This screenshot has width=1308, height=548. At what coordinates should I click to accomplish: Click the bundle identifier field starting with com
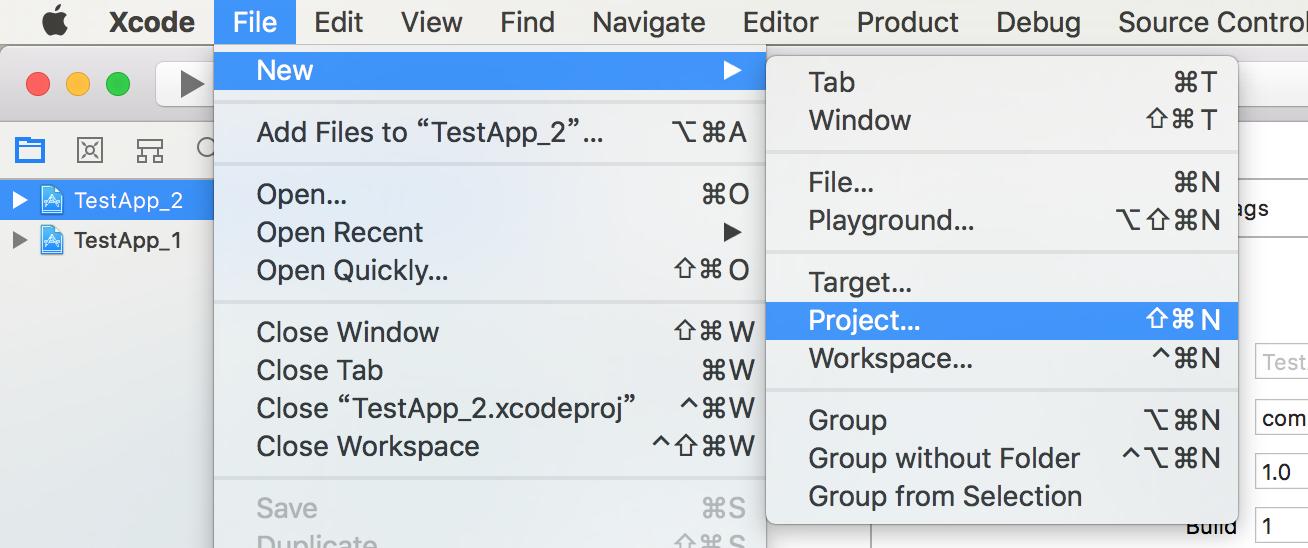click(x=1281, y=417)
